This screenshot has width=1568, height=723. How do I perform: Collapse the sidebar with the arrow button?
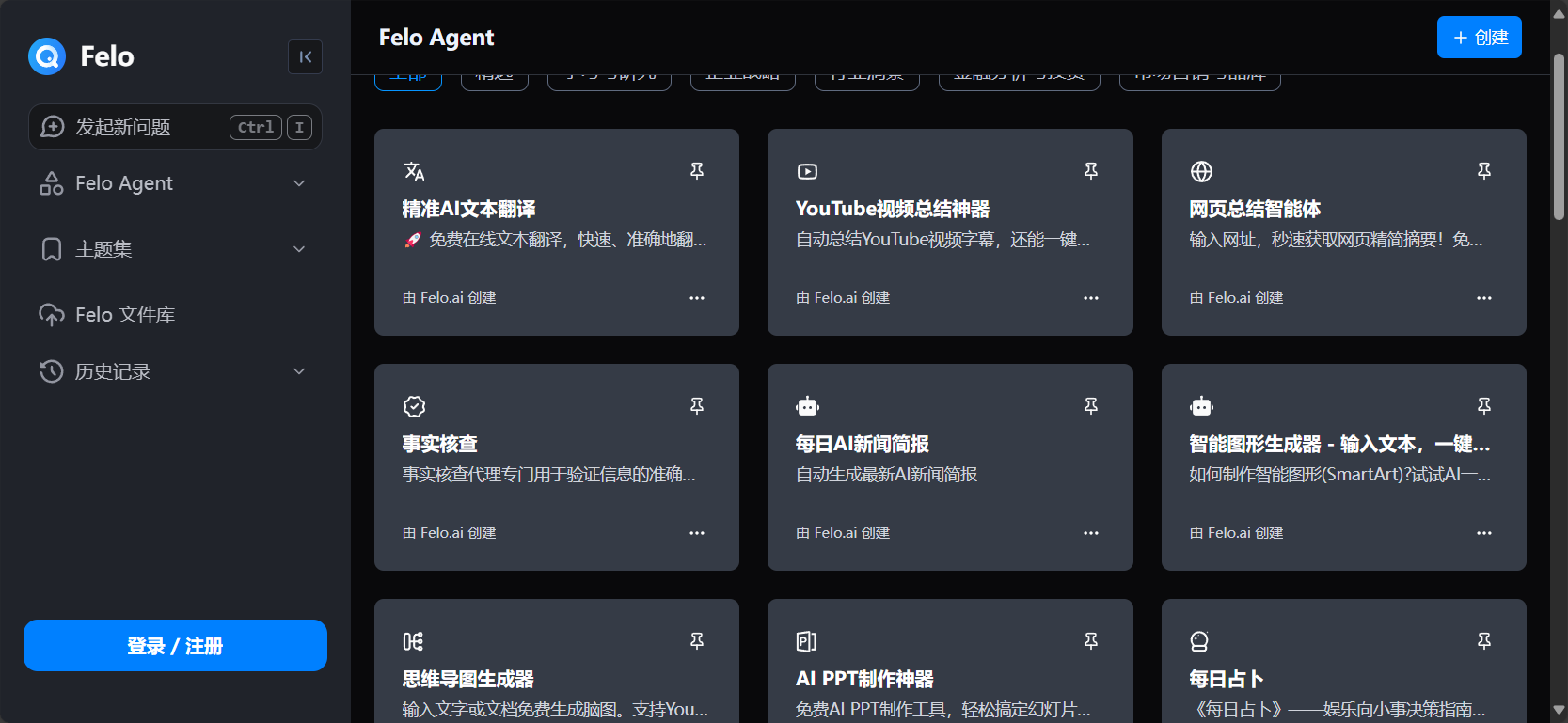(x=305, y=56)
